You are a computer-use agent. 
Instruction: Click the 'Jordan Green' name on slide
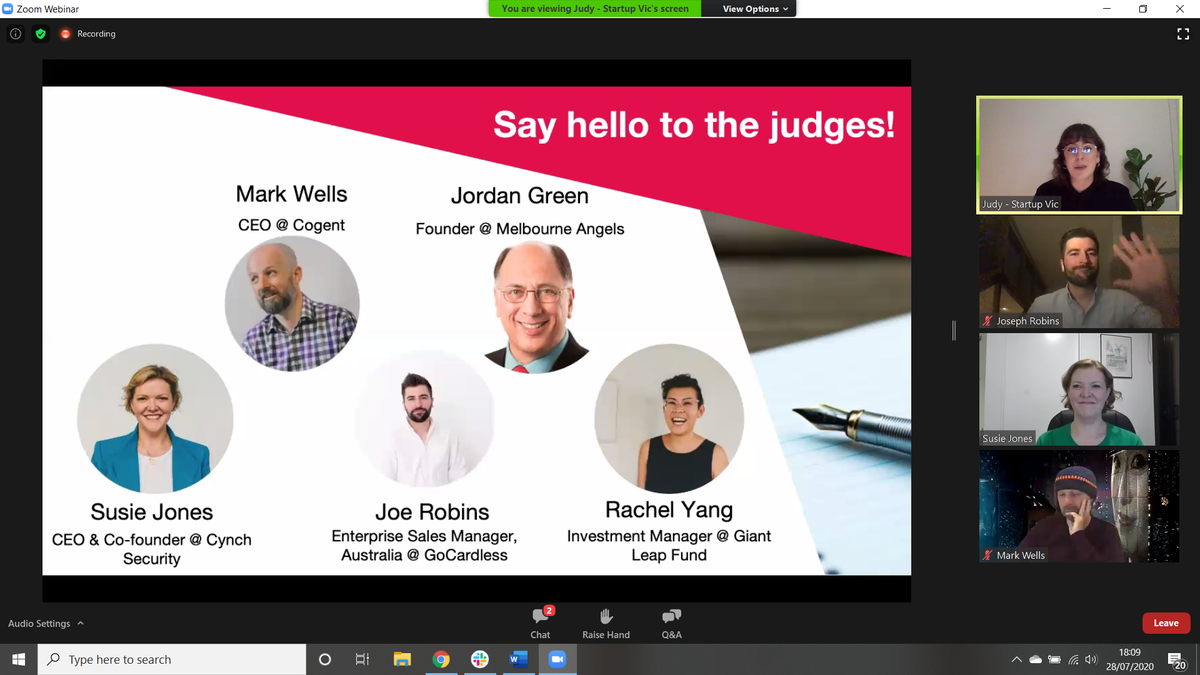tap(519, 195)
